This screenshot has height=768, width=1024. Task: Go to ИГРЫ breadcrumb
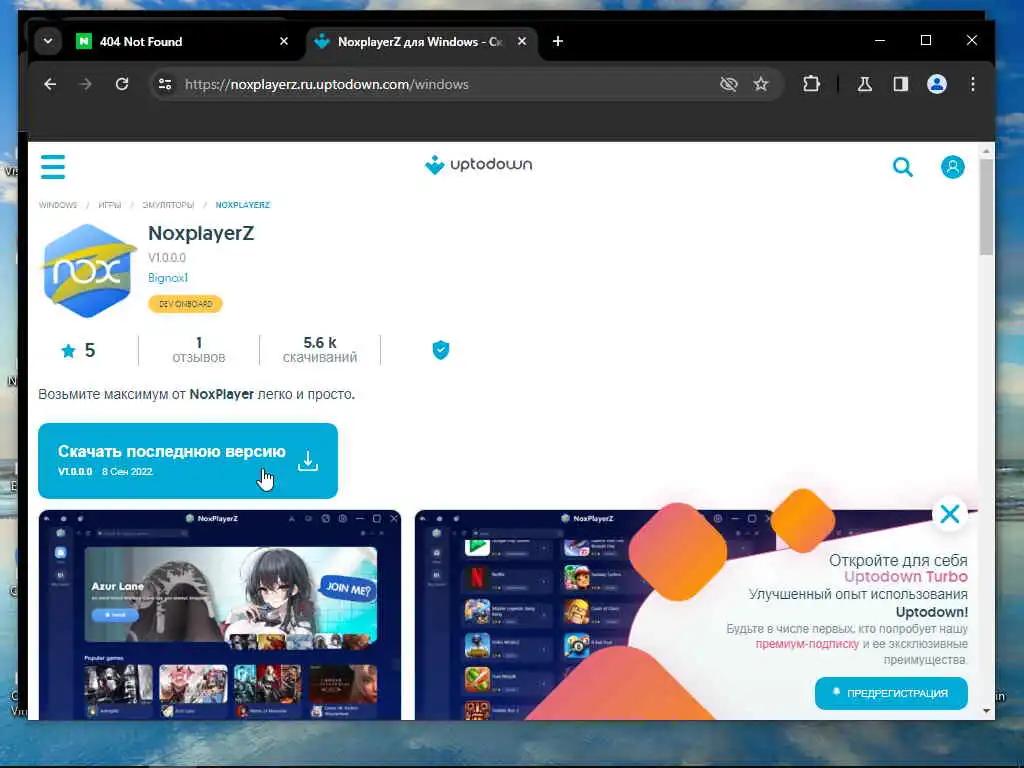(110, 205)
